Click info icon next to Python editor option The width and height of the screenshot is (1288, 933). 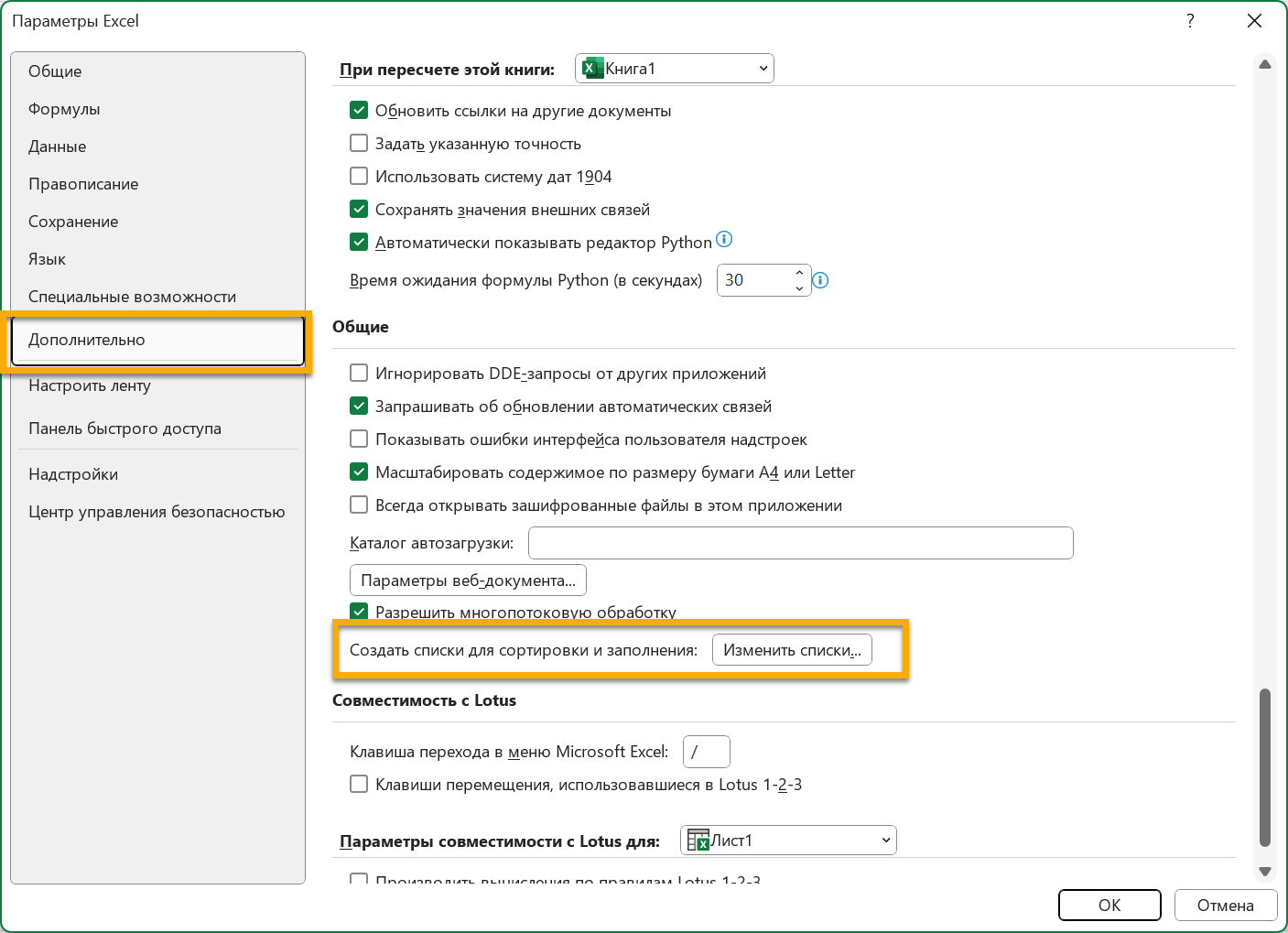(724, 240)
